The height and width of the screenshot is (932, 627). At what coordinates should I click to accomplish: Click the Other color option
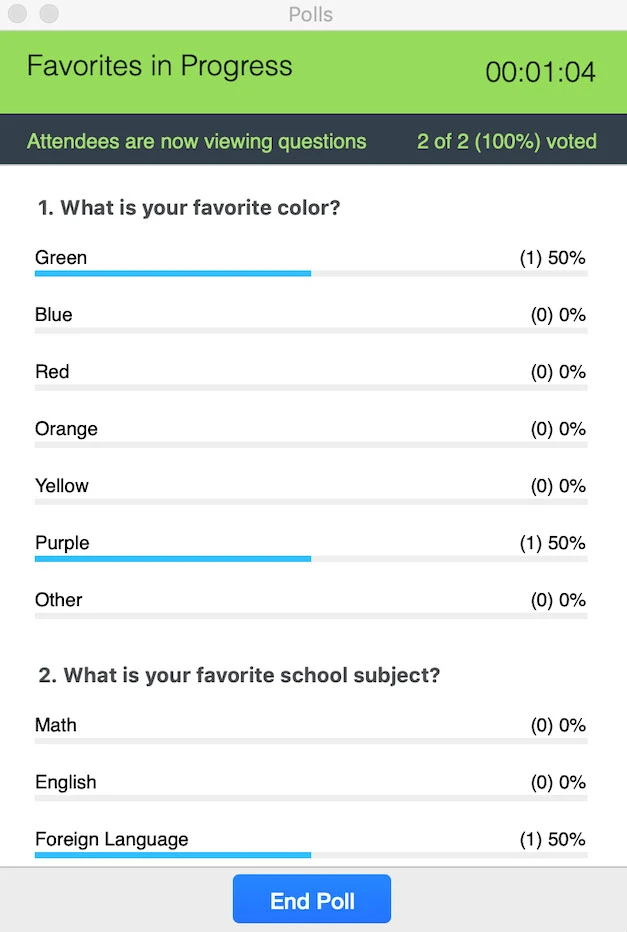click(x=59, y=600)
